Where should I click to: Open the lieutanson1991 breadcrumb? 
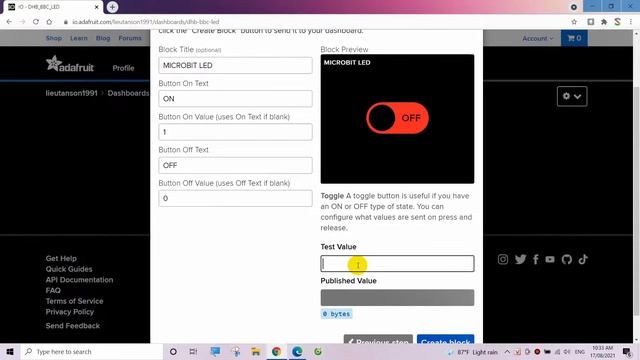click(x=71, y=93)
